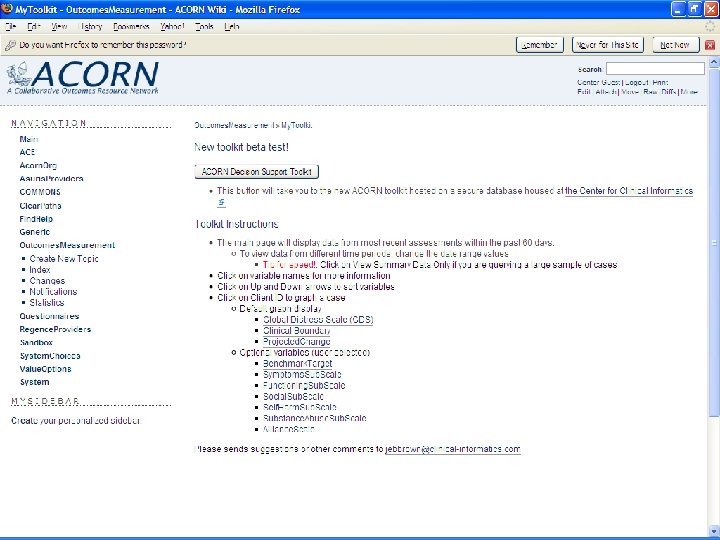
Task: Click the scrollbar down arrow
Action: pos(714,530)
